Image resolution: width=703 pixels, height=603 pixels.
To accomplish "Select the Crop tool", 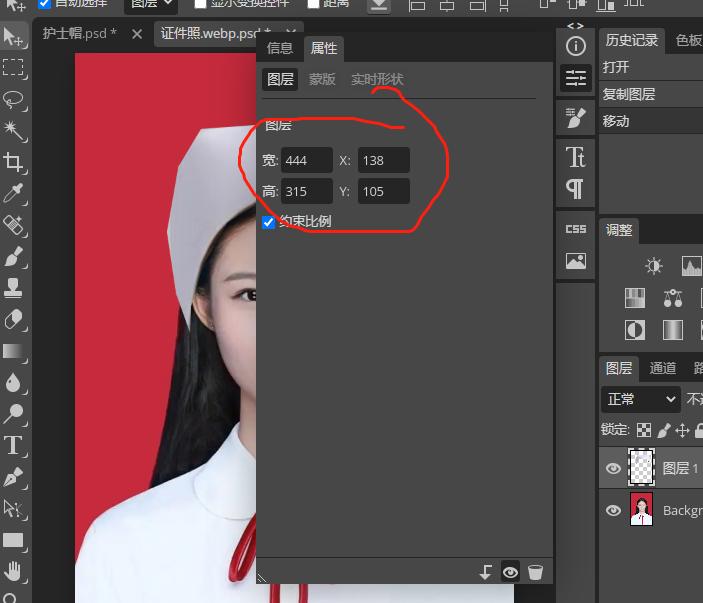I will click(x=14, y=162).
